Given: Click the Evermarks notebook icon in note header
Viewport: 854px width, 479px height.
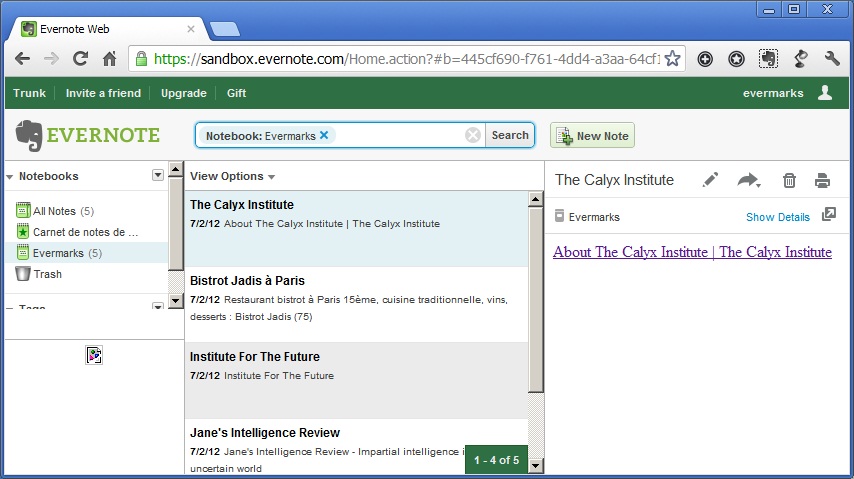Looking at the screenshot, I should tap(559, 216).
